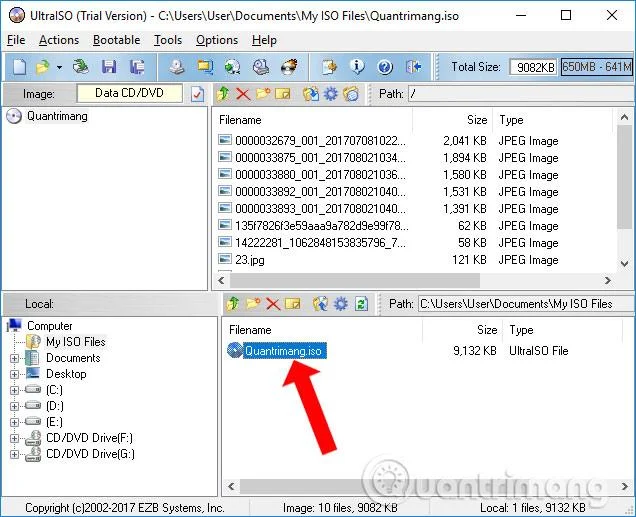Viewport: 636px width, 517px height.
Task: Open the Tools menu
Action: click(168, 40)
